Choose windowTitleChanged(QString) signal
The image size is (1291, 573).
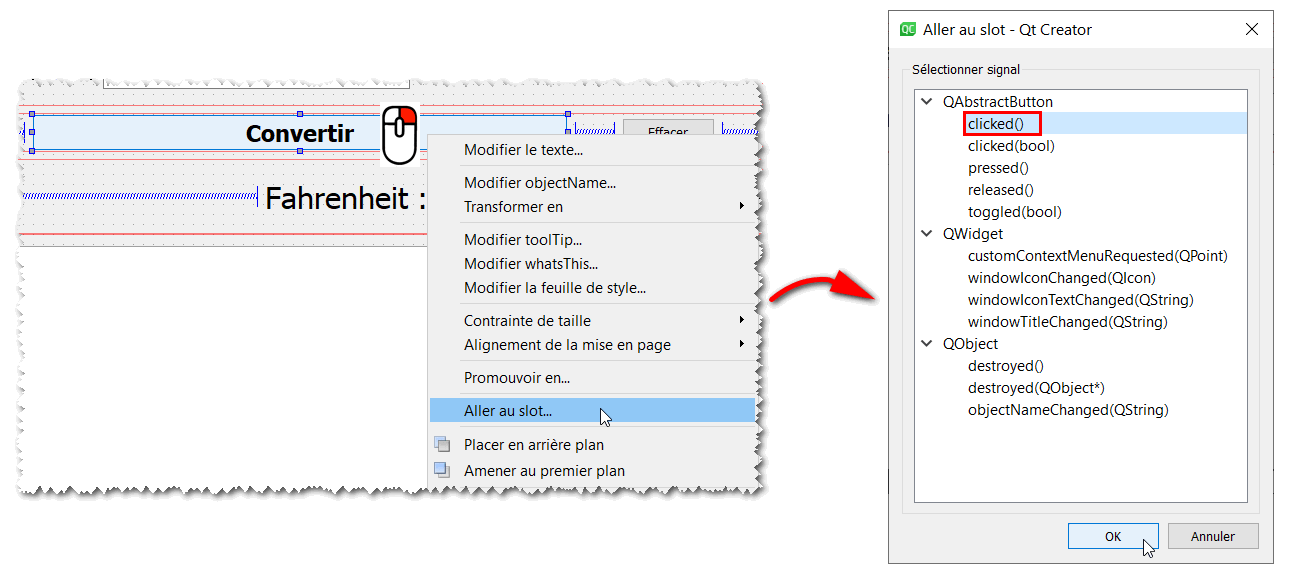(x=1067, y=322)
